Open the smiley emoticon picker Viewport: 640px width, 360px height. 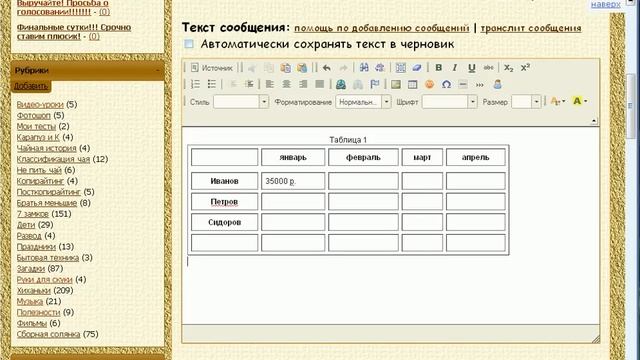[429, 84]
